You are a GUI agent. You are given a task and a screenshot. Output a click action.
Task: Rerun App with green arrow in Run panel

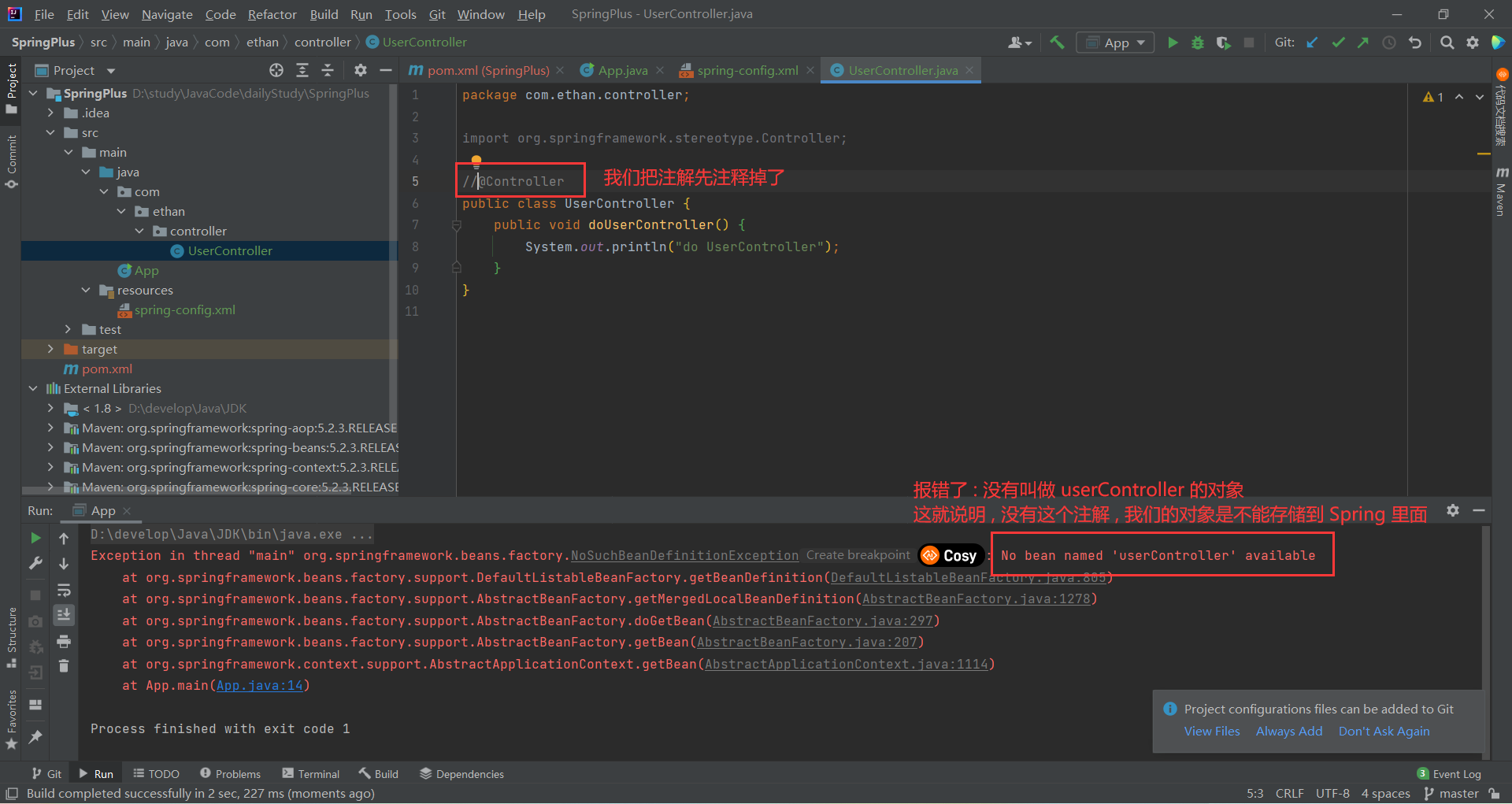tap(35, 538)
